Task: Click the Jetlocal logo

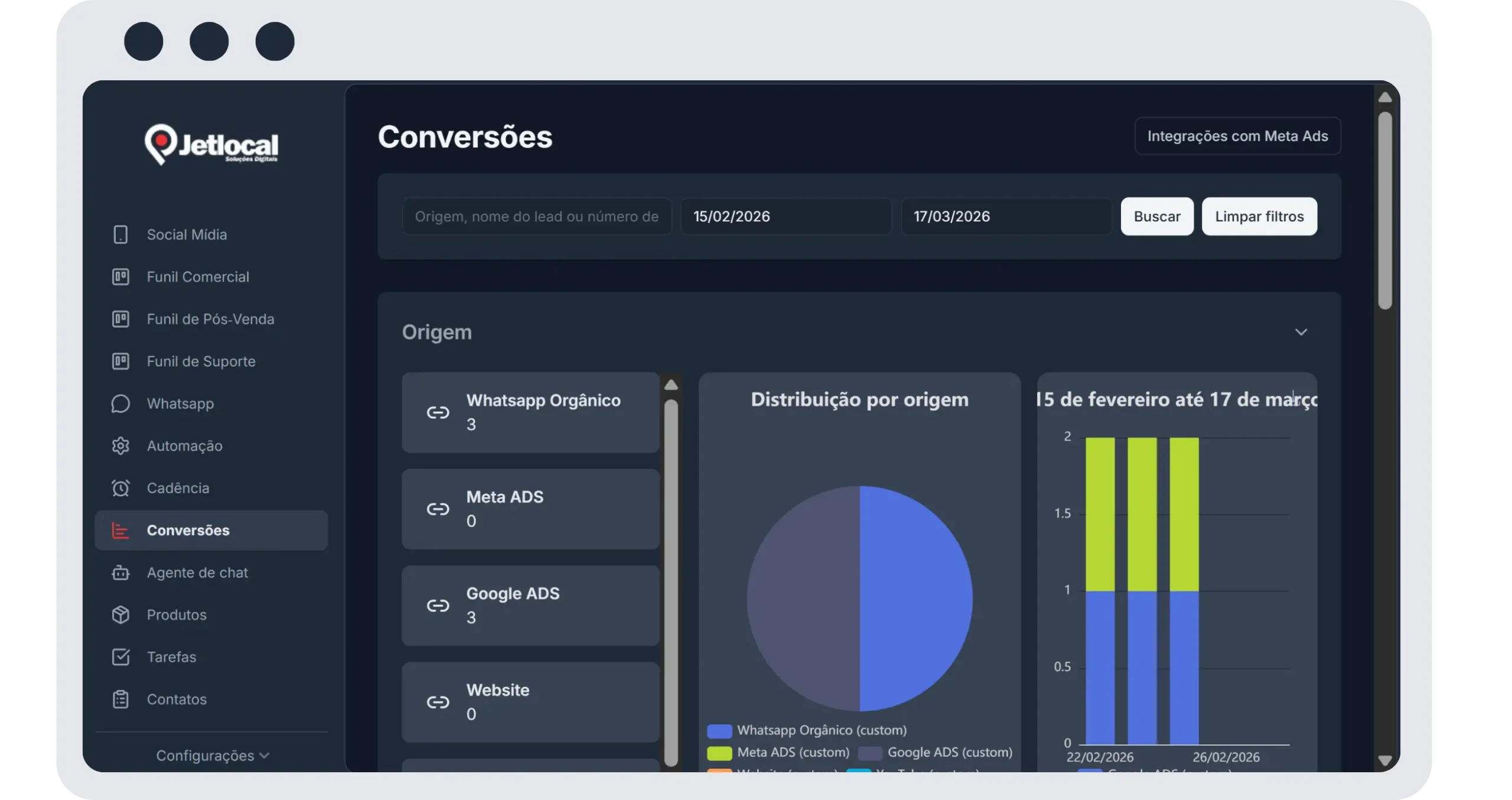Action: tap(211, 144)
